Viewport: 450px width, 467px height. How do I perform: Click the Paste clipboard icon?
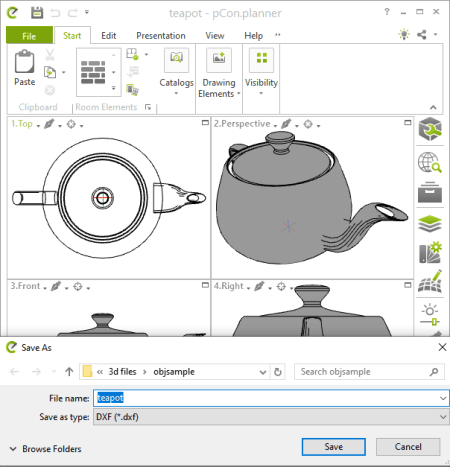(x=24, y=62)
